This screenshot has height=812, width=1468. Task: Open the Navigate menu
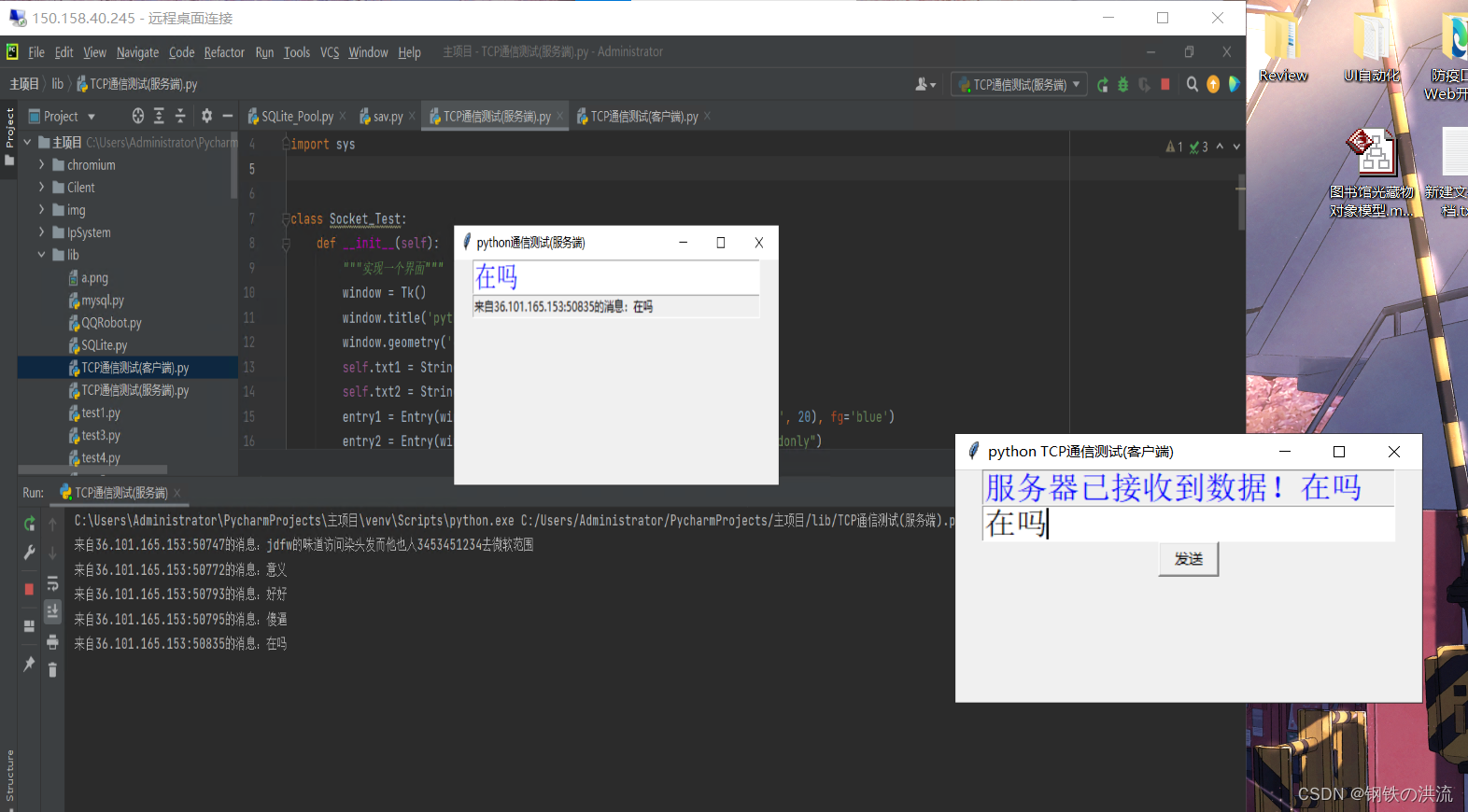tap(137, 52)
